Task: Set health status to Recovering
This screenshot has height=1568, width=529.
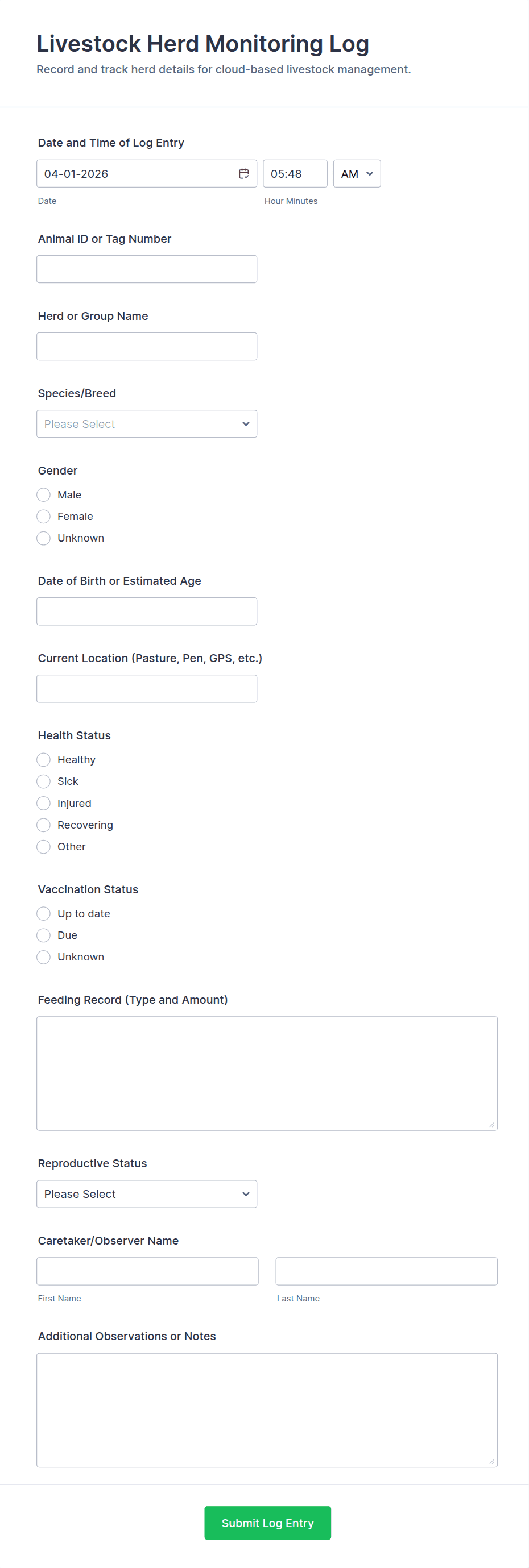Action: point(44,825)
